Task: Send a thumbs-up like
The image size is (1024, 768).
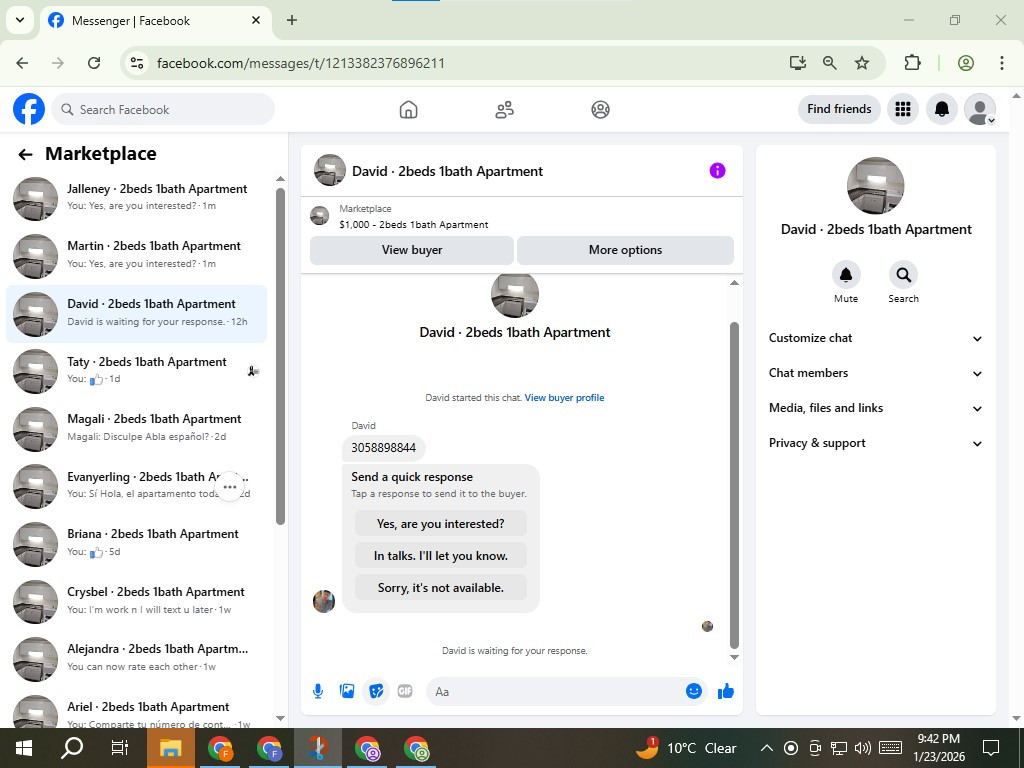Action: click(726, 691)
